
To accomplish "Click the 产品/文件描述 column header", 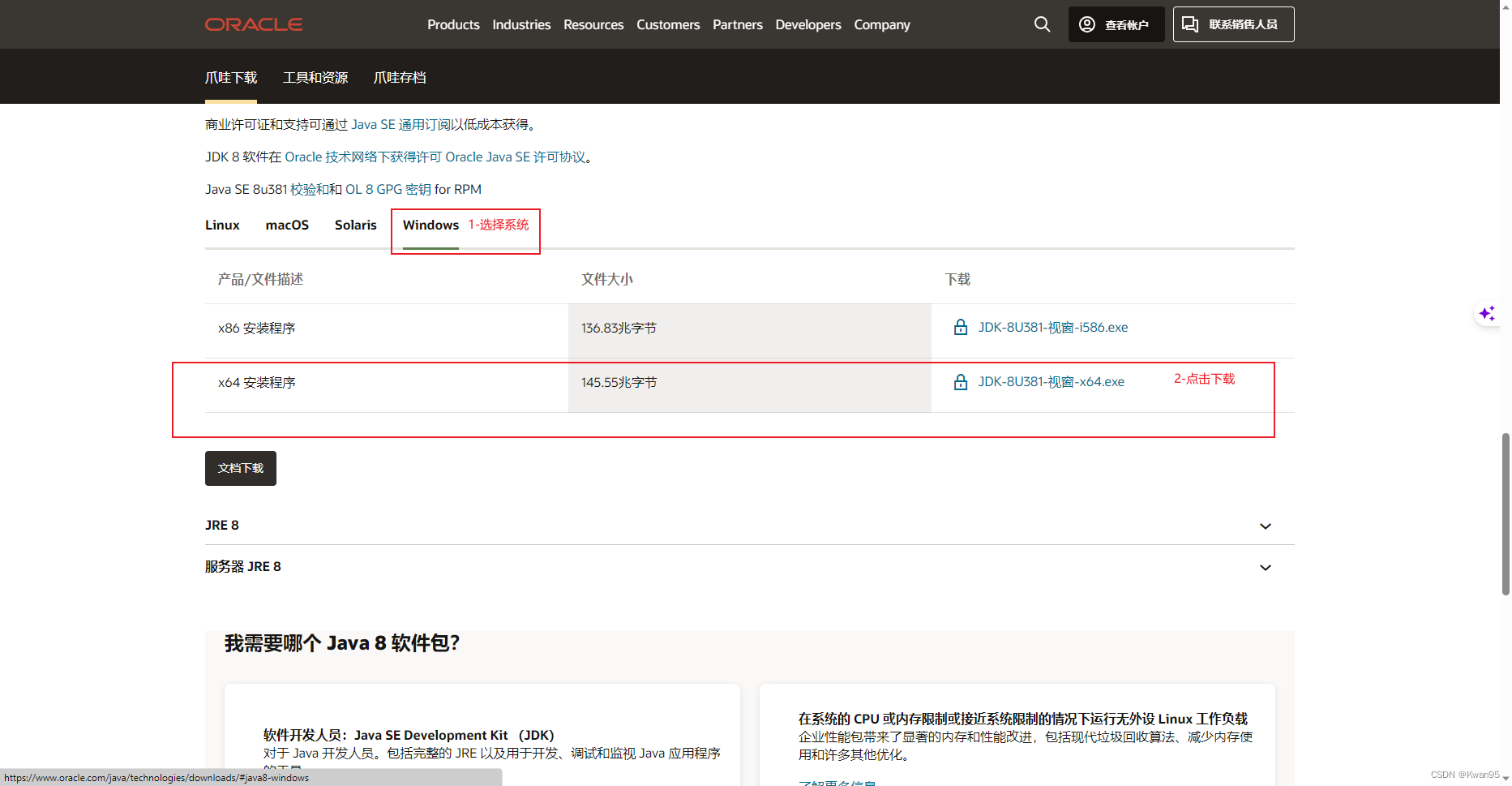I will coord(260,279).
